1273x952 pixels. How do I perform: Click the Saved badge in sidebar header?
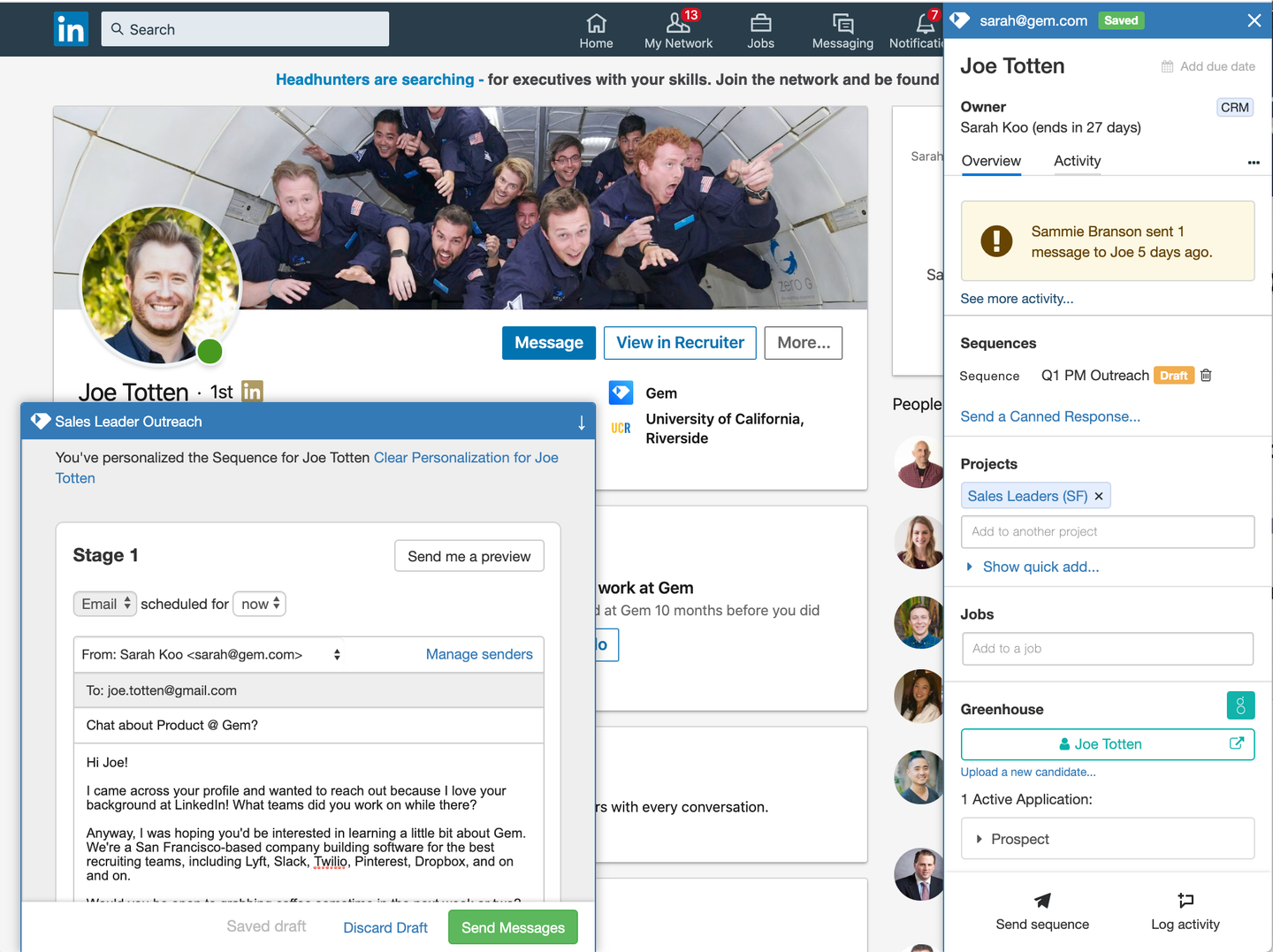point(1121,20)
